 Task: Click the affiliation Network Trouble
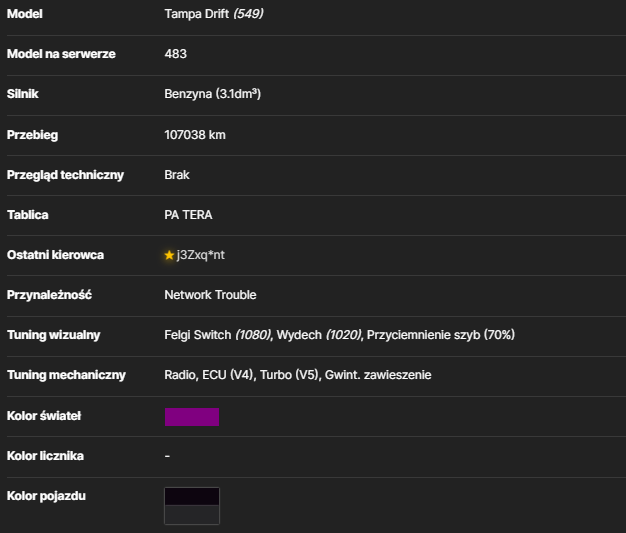(x=210, y=295)
